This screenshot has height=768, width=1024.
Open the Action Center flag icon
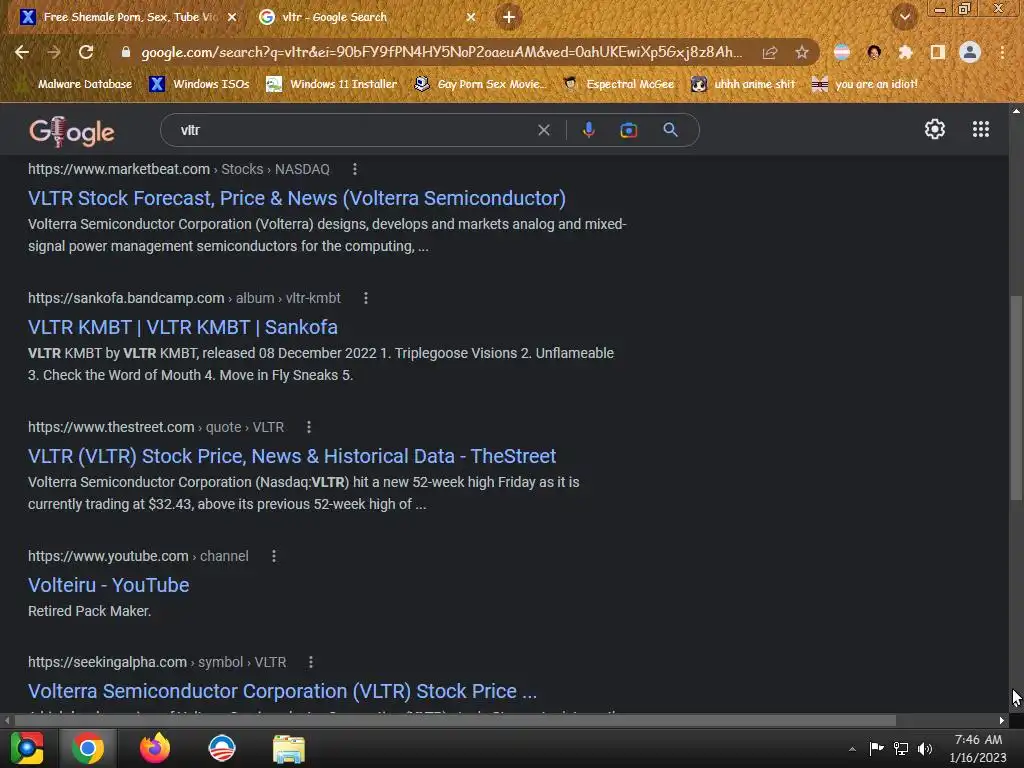pyautogui.click(x=876, y=748)
